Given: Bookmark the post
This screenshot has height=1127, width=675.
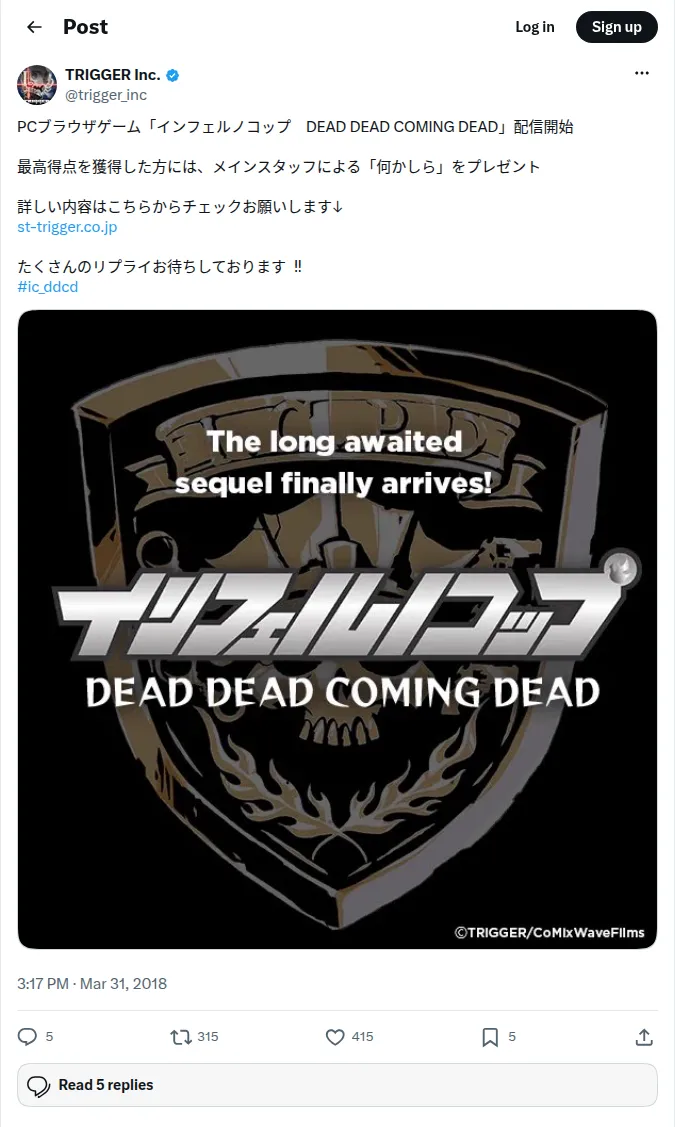Looking at the screenshot, I should click(490, 1036).
